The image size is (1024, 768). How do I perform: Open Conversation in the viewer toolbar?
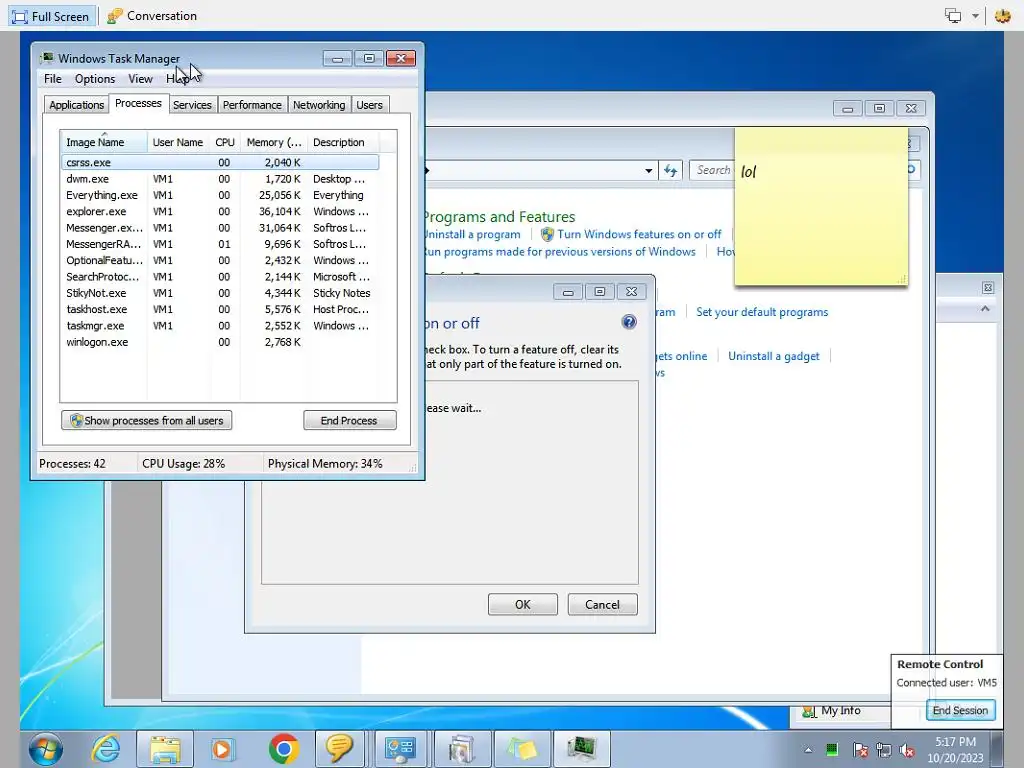point(152,16)
